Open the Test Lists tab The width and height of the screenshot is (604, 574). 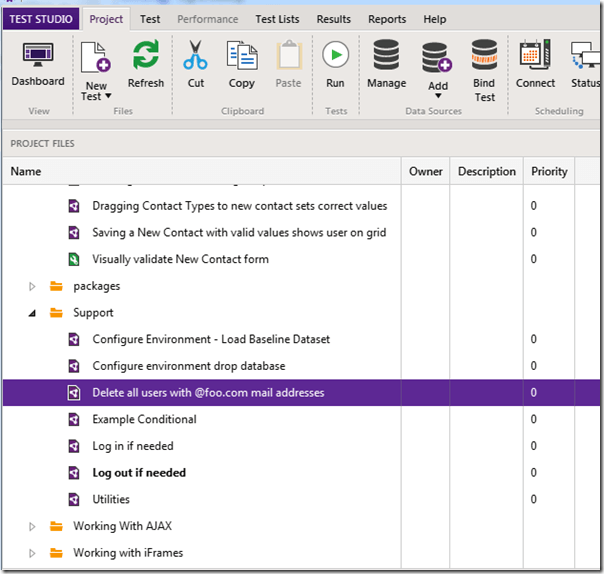pos(277,19)
